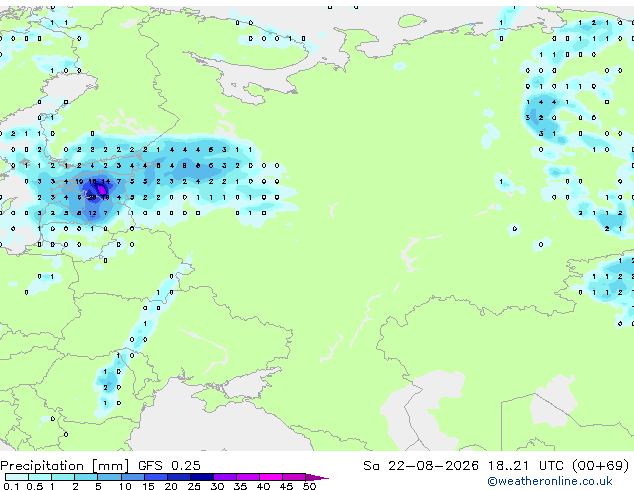This screenshot has width=634, height=490.
Task: Select the 25–30 mm dark navy swatch
Action: point(202,477)
